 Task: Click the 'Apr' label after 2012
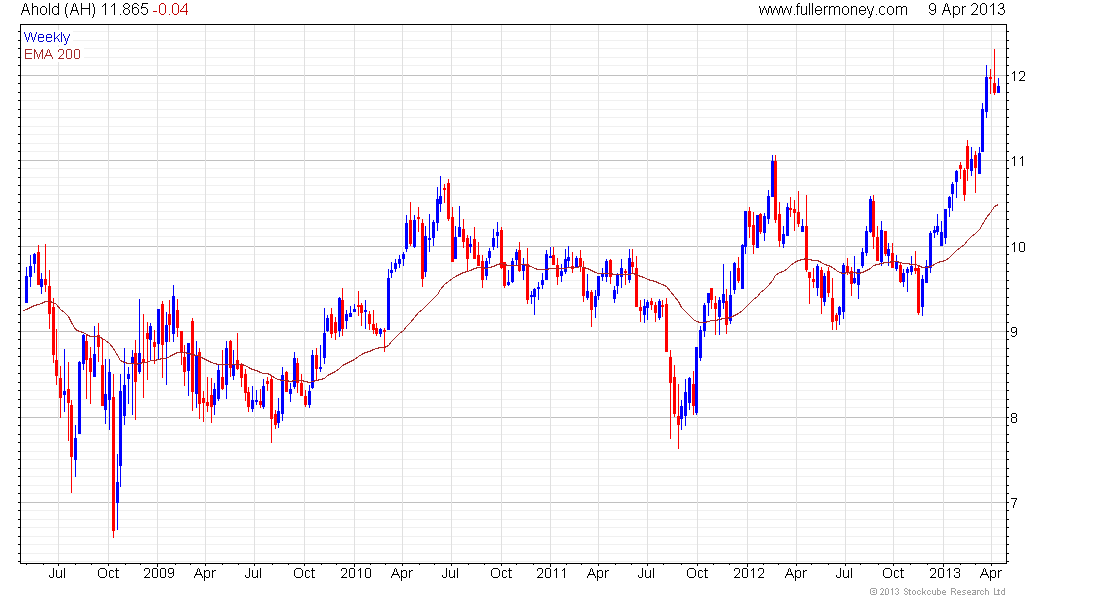(x=796, y=573)
